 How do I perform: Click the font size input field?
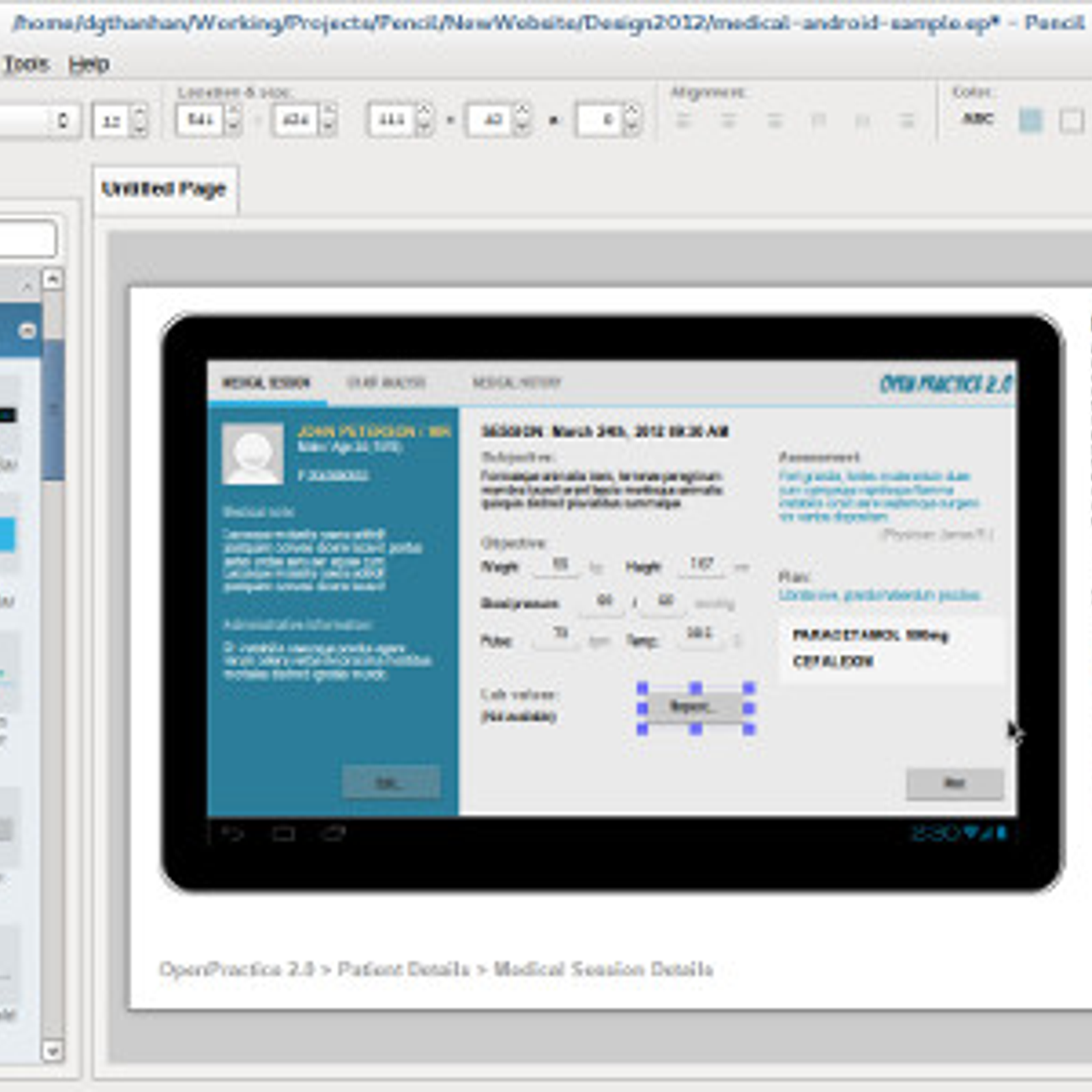(x=111, y=121)
